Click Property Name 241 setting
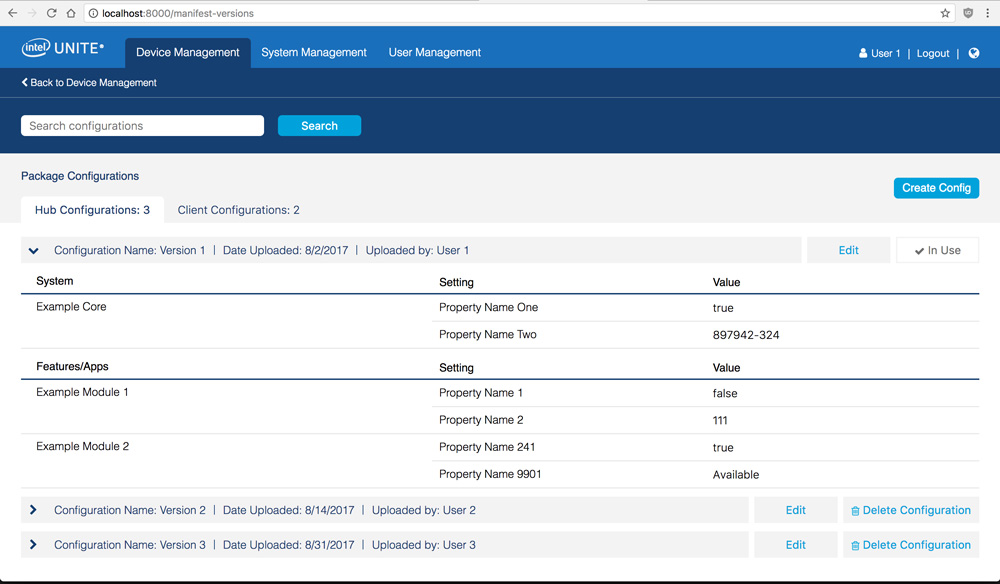Screen dimensions: 1000x584 click(x=487, y=447)
